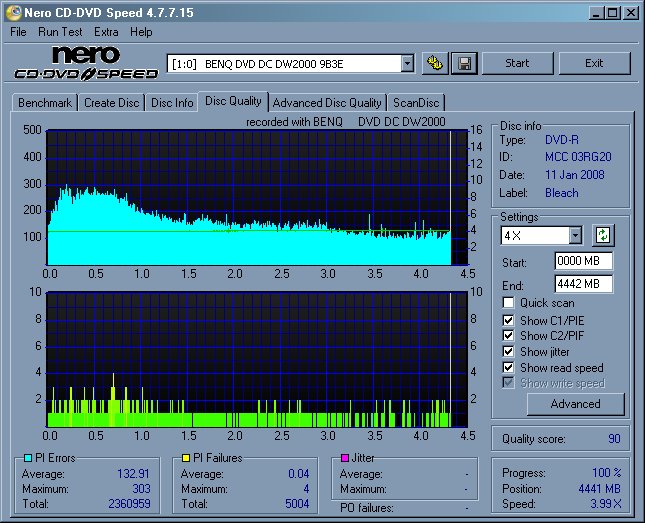645x523 pixels.
Task: Click the End position 4442 MB field
Action: [583, 284]
